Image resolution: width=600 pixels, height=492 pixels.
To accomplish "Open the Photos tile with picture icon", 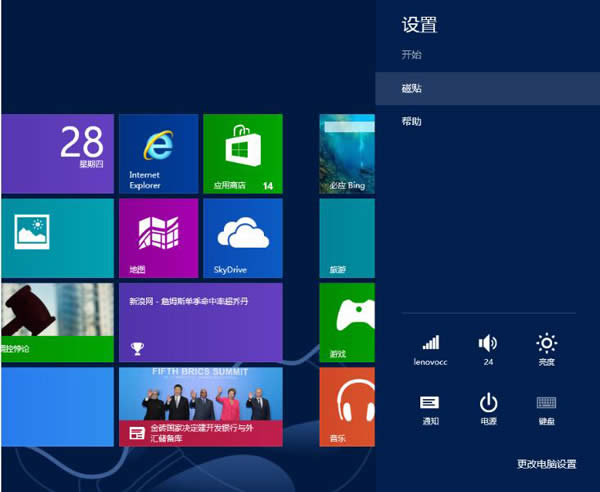I will point(57,238).
